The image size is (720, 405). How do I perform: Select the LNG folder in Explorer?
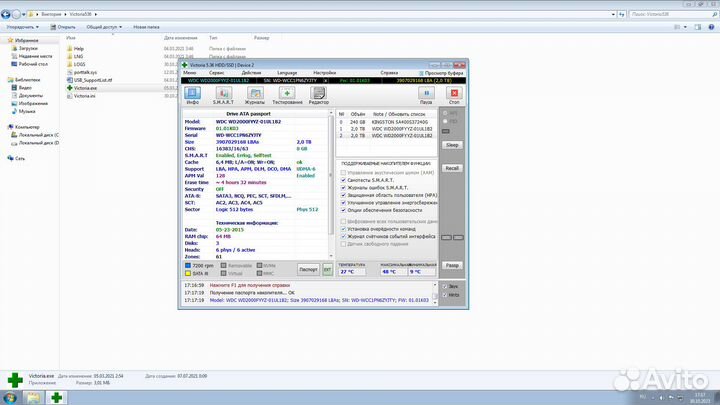pos(75,56)
